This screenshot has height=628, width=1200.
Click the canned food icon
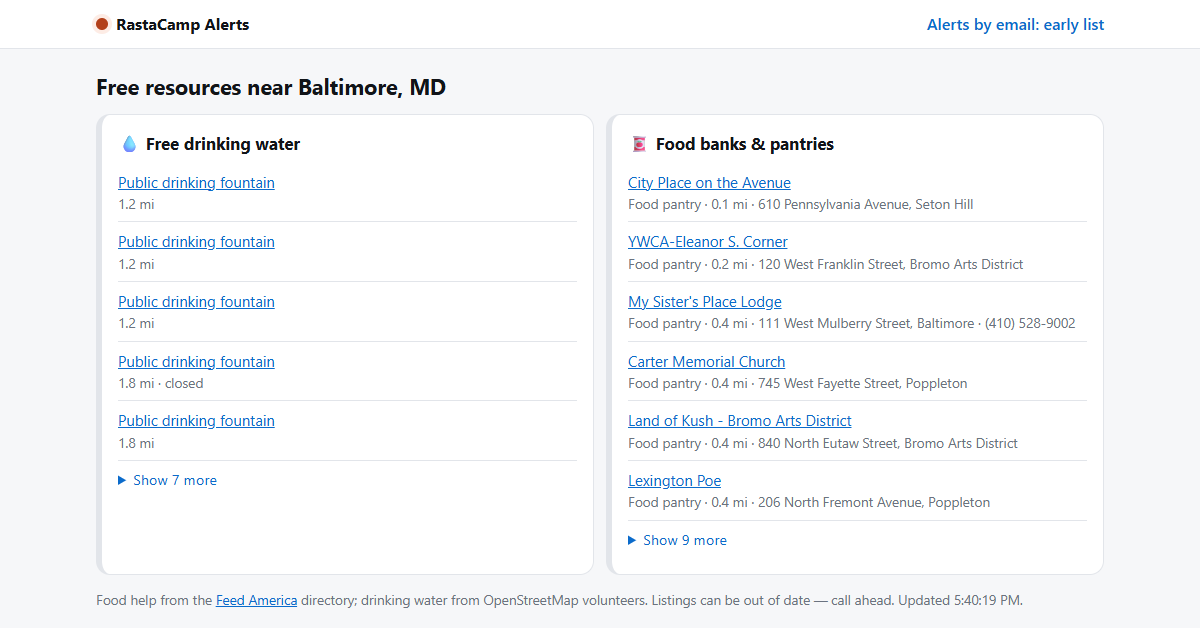(639, 144)
